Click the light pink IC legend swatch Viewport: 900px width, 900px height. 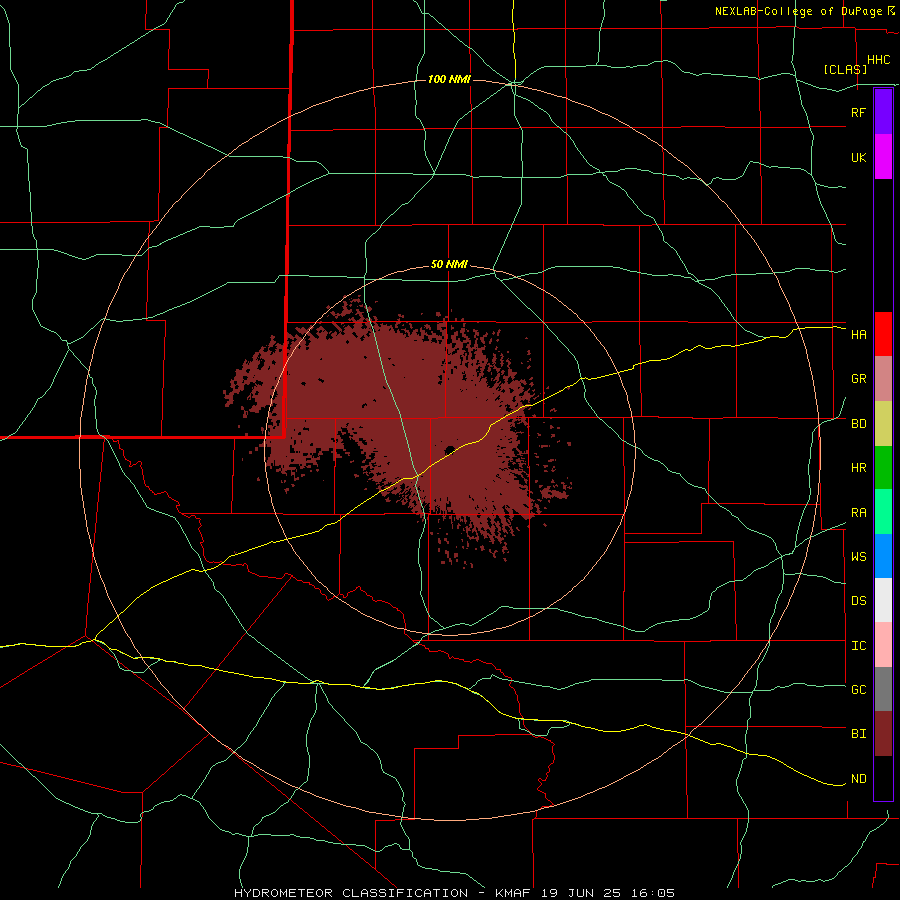(x=883, y=645)
